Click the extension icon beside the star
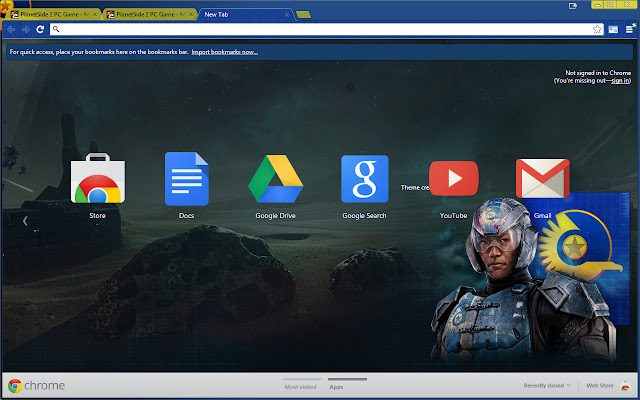Image resolution: width=640 pixels, height=400 pixels. coord(613,29)
